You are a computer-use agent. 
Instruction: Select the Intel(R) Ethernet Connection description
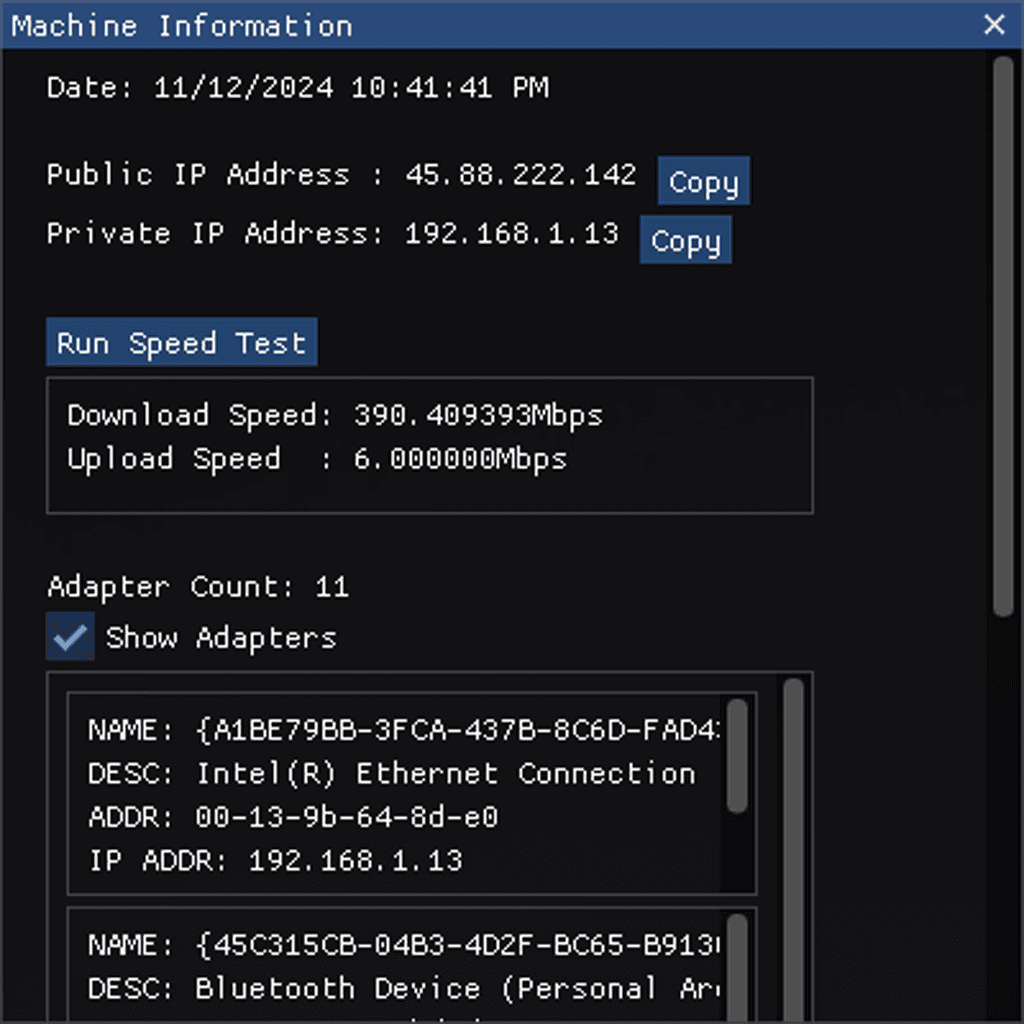pos(445,774)
